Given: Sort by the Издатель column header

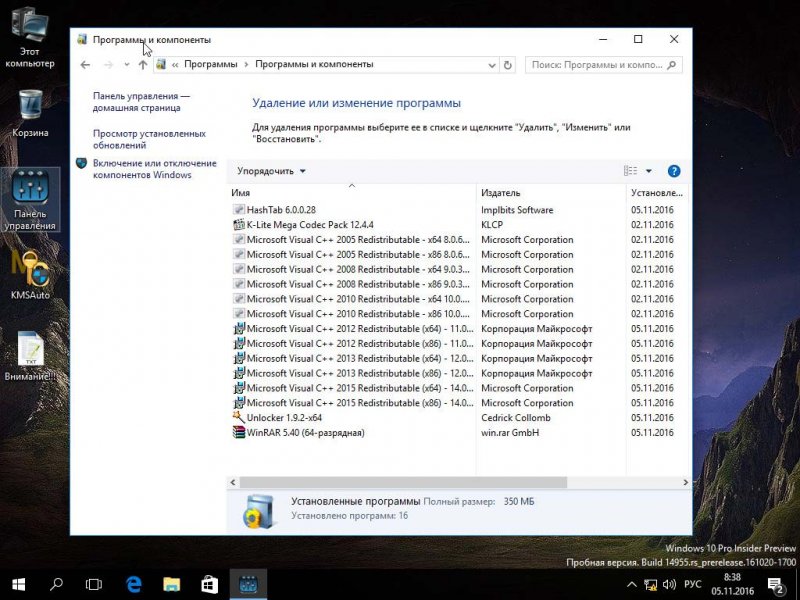Looking at the screenshot, I should coord(551,192).
